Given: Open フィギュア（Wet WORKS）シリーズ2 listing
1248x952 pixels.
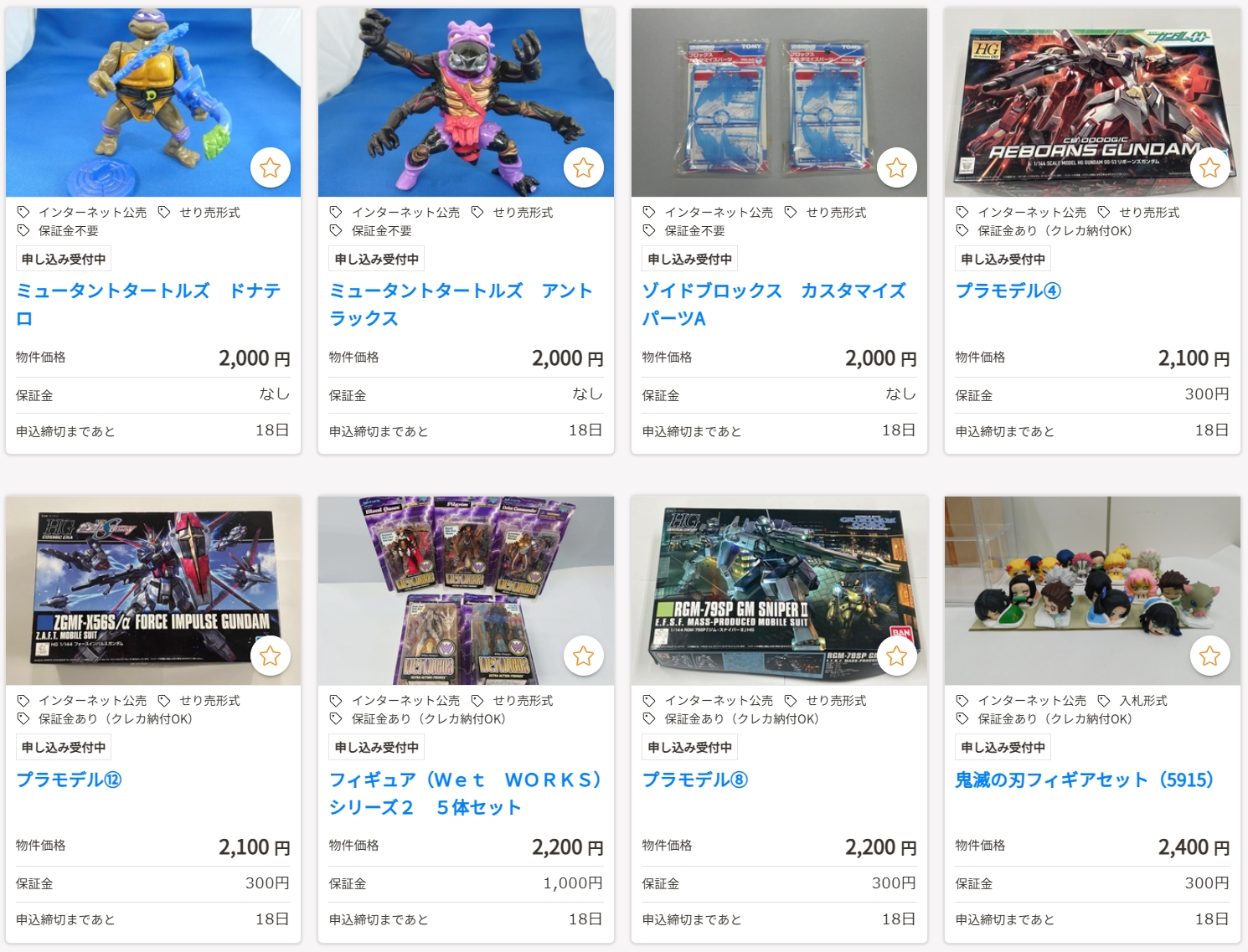Looking at the screenshot, I should pyautogui.click(x=466, y=793).
